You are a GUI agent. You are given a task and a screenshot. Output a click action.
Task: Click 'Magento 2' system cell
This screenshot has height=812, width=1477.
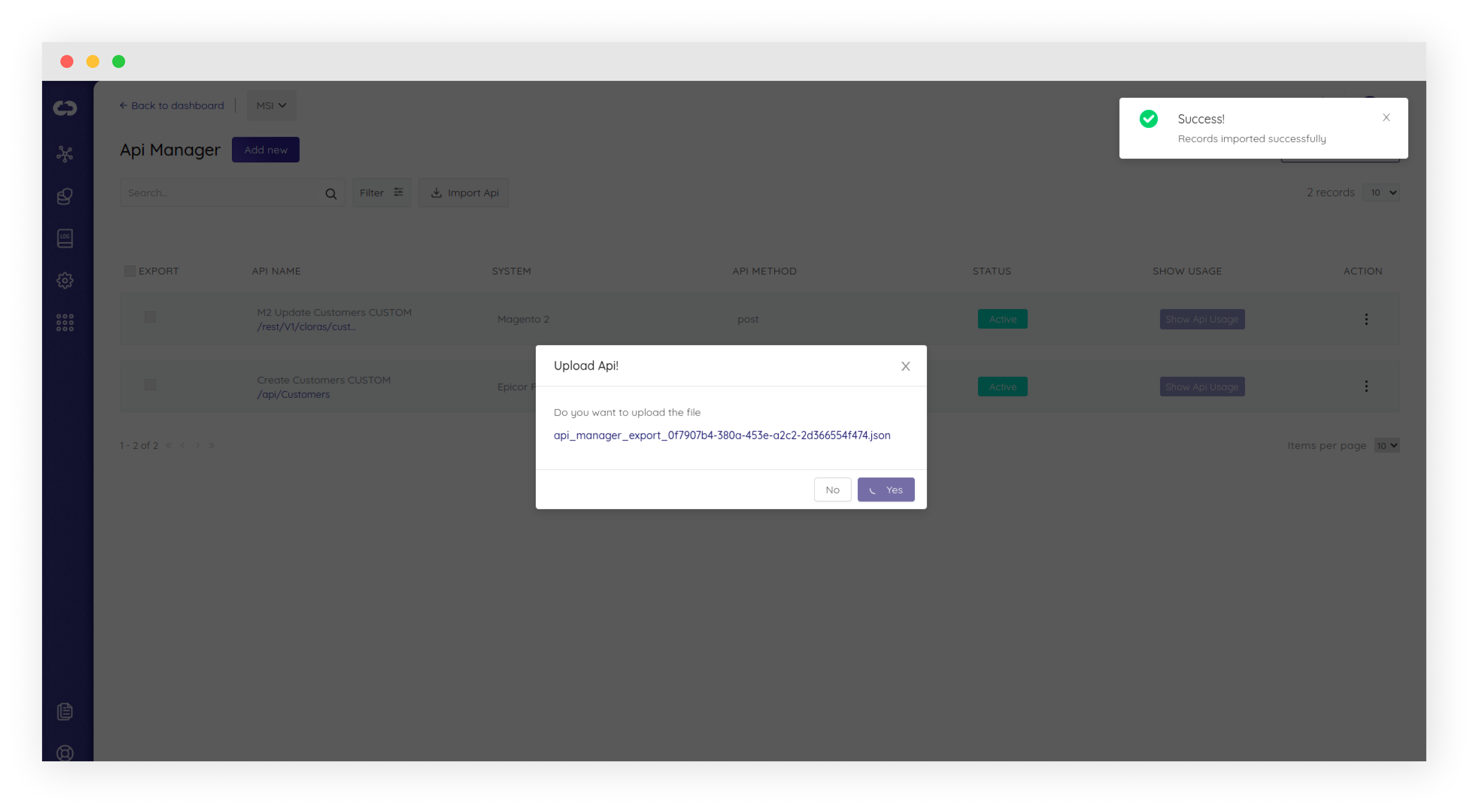pyautogui.click(x=523, y=319)
